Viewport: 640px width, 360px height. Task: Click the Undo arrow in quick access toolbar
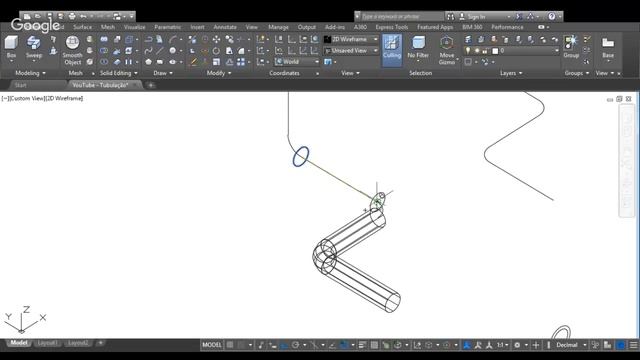point(84,16)
